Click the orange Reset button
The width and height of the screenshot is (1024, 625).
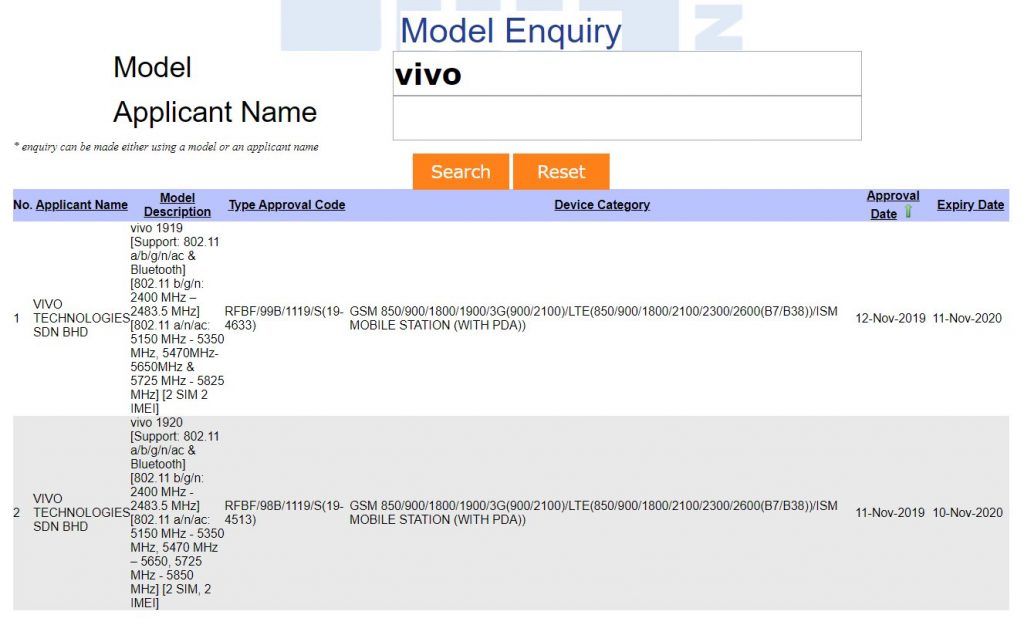point(561,172)
